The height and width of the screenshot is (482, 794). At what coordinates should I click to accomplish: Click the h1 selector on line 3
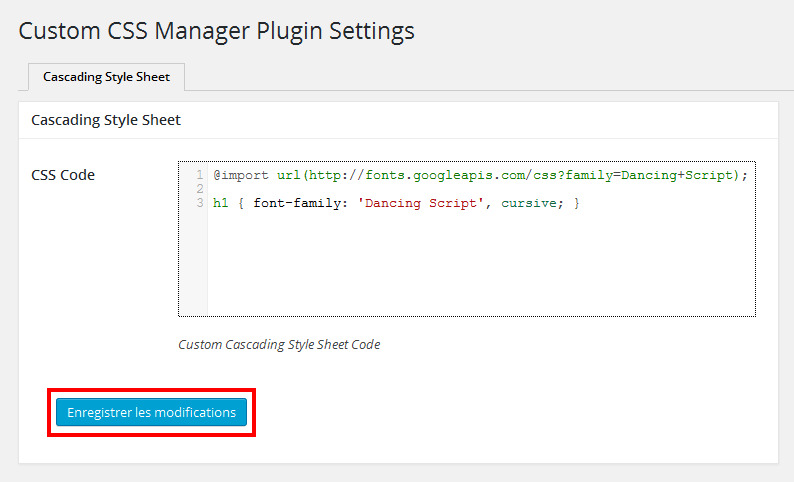[221, 203]
